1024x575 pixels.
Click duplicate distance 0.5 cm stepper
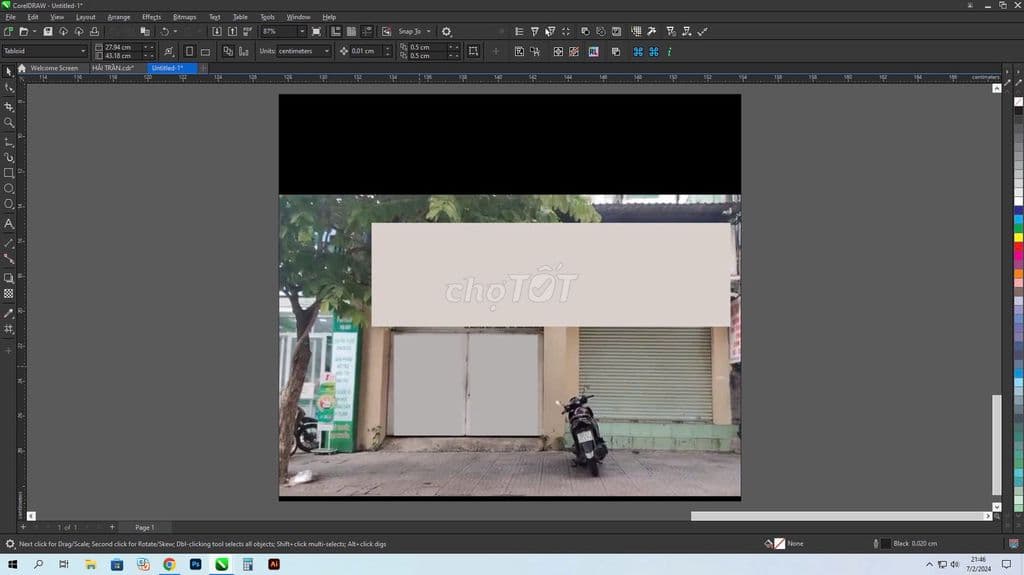point(454,51)
